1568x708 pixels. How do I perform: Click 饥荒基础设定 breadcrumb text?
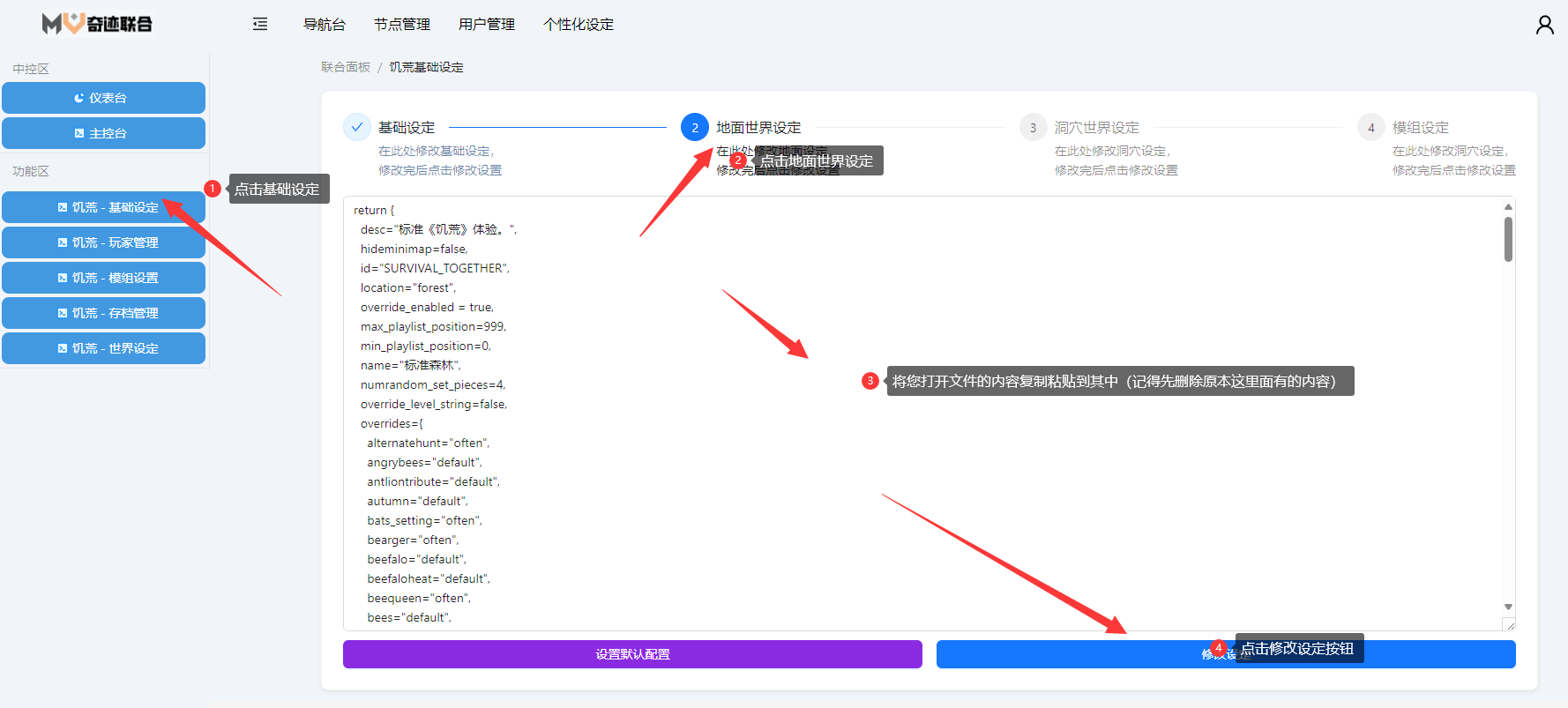[x=427, y=67]
